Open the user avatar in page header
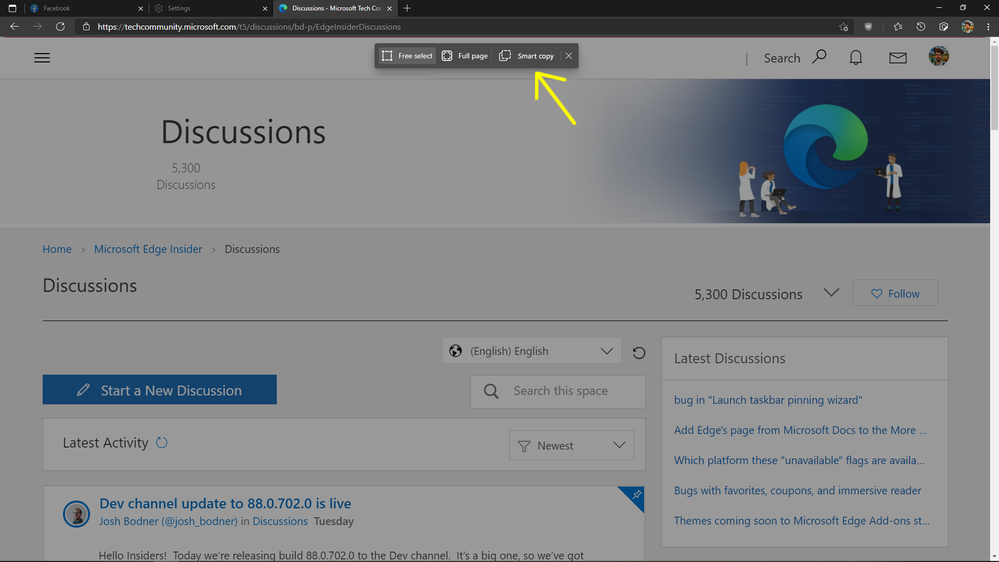Image resolution: width=999 pixels, height=562 pixels. click(x=938, y=56)
